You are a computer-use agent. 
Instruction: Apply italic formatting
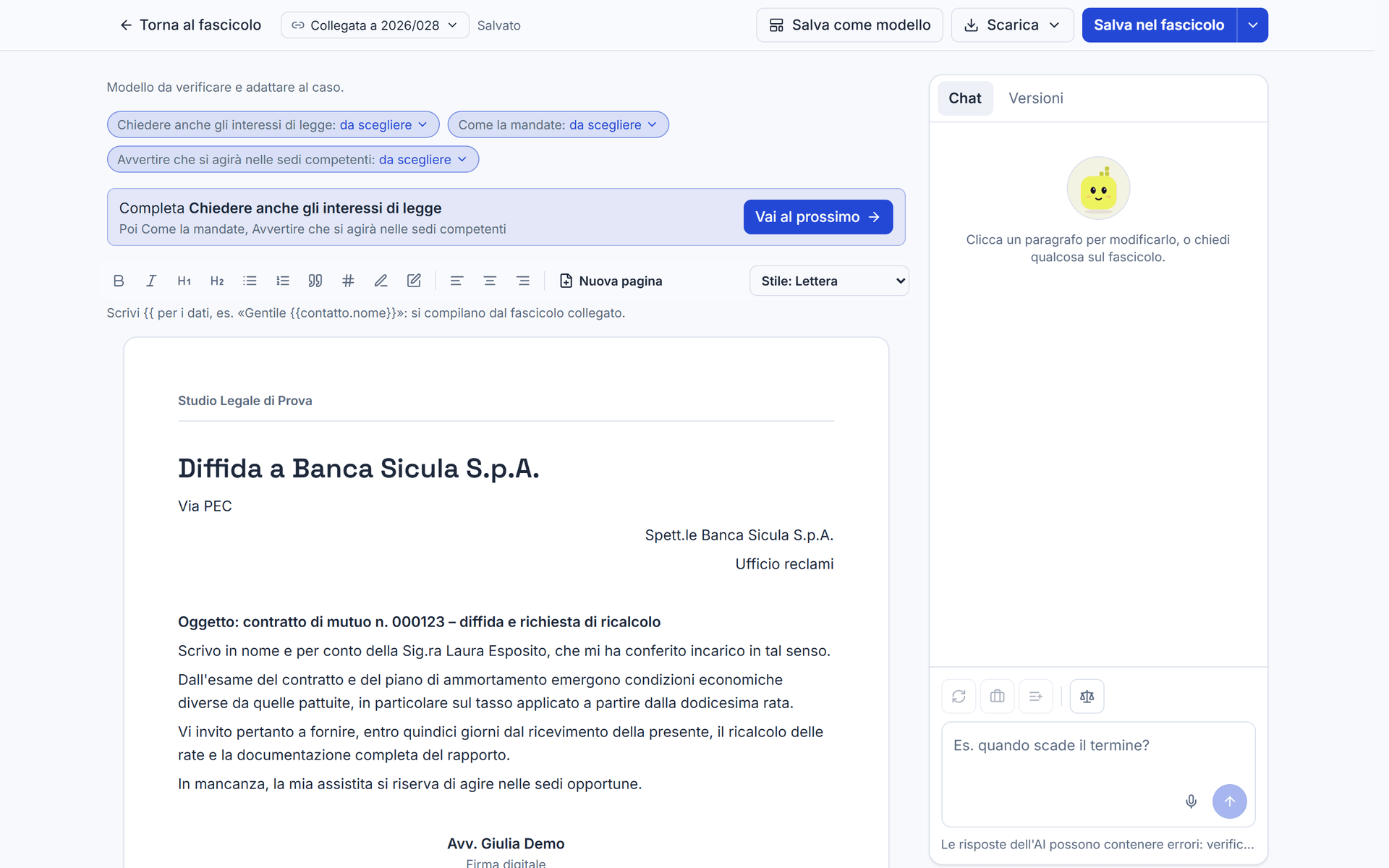(151, 281)
